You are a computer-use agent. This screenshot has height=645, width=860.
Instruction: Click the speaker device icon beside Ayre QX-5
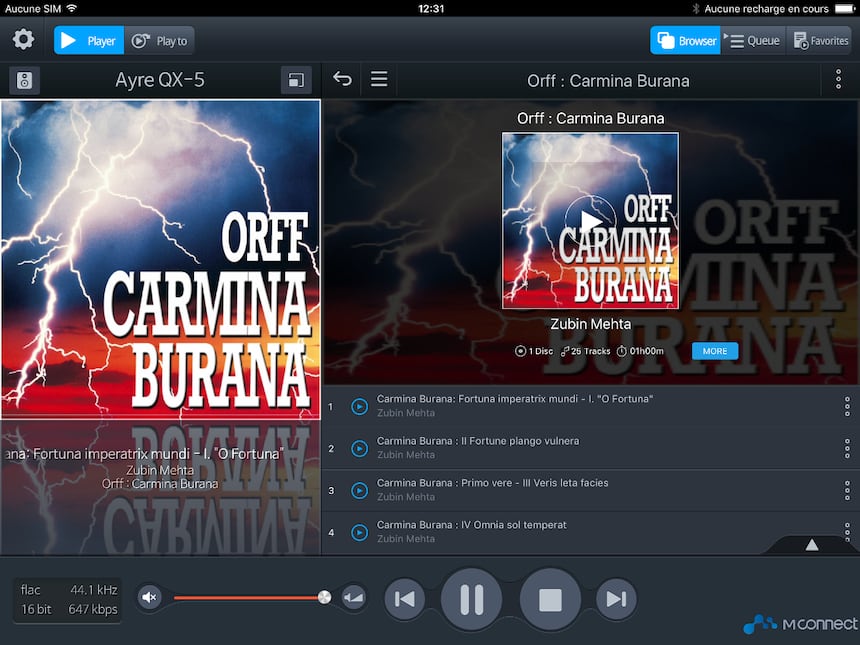[25, 81]
